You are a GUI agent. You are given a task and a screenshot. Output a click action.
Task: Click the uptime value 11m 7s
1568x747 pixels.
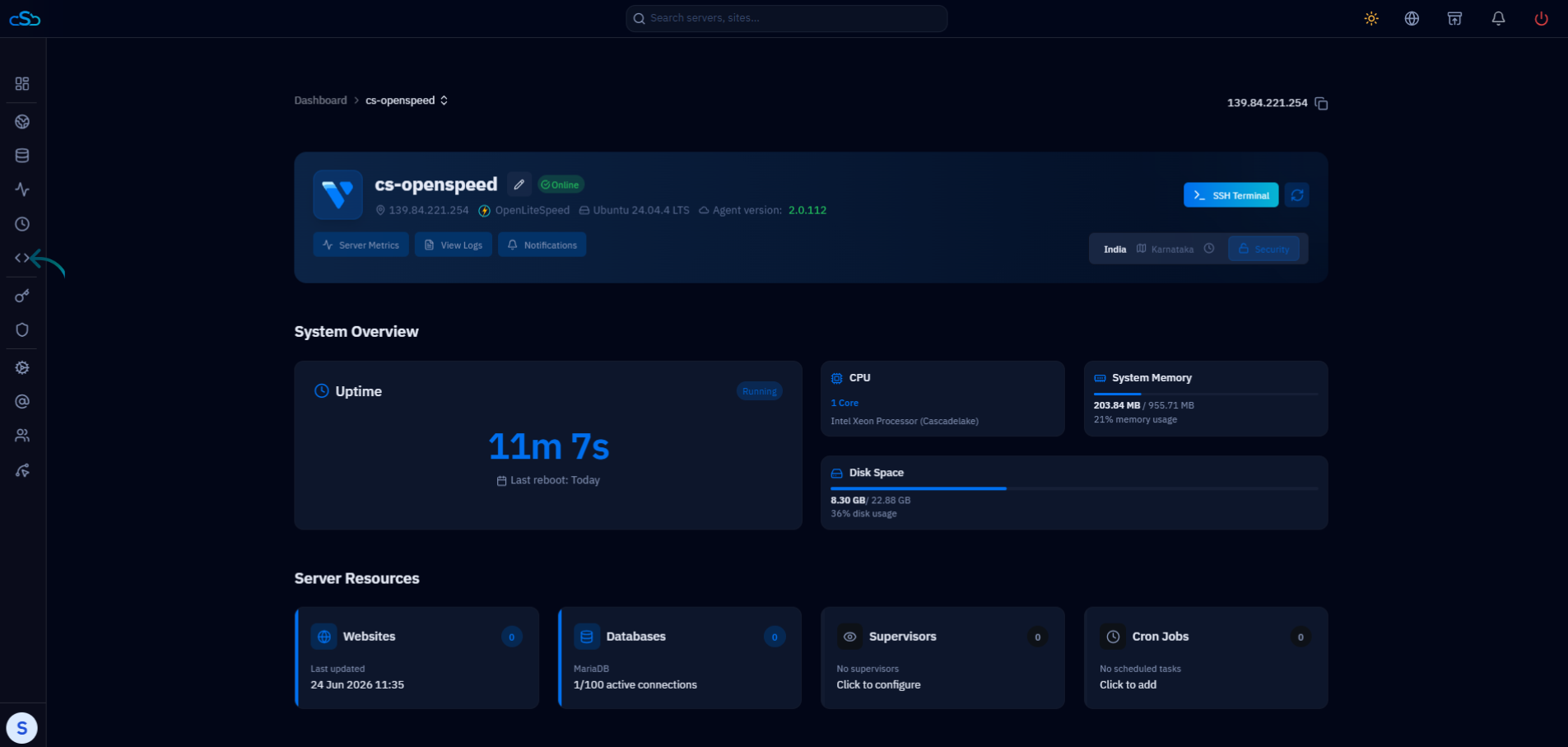coord(548,447)
